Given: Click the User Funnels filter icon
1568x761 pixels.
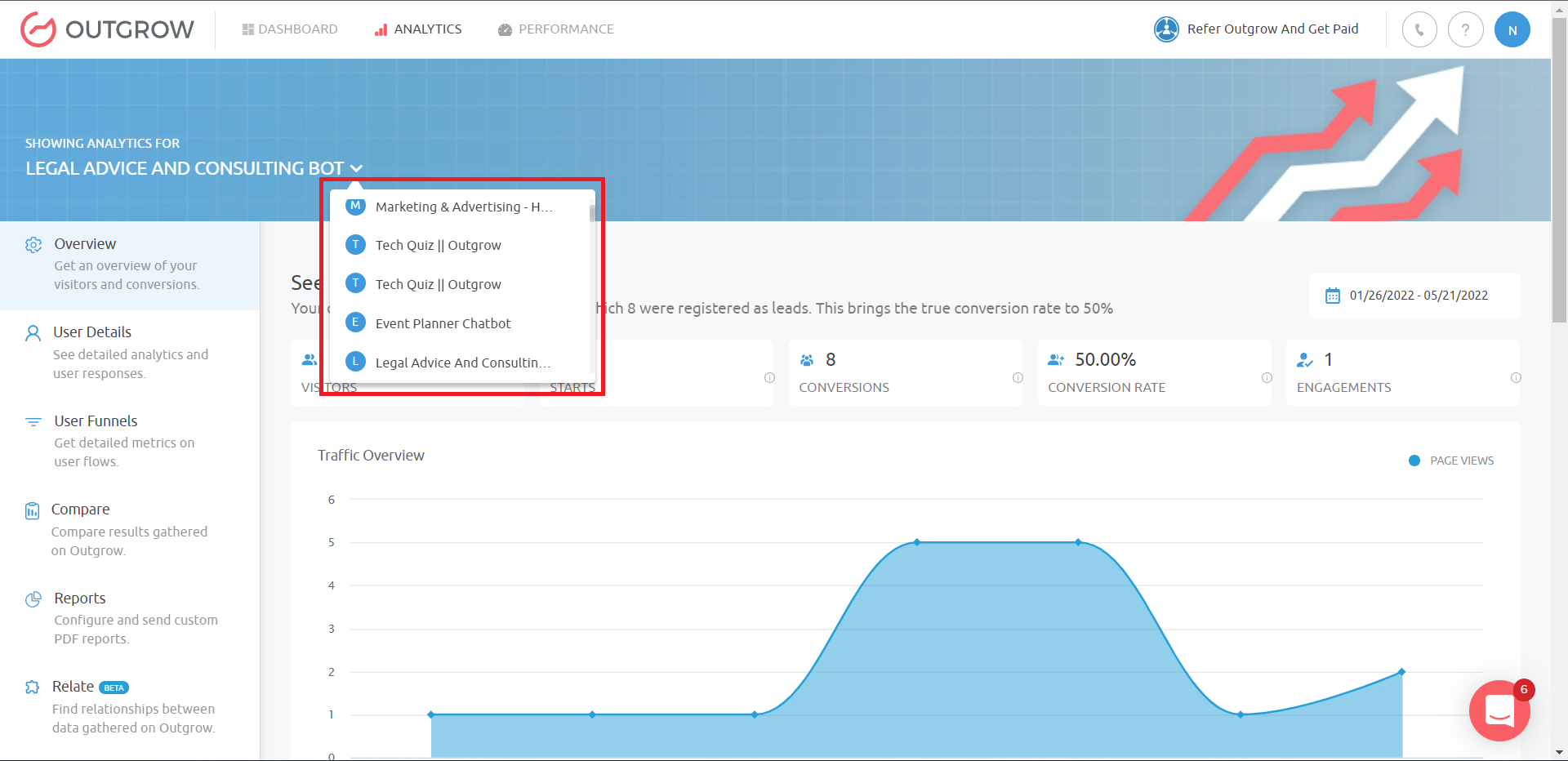Looking at the screenshot, I should pos(33,422).
